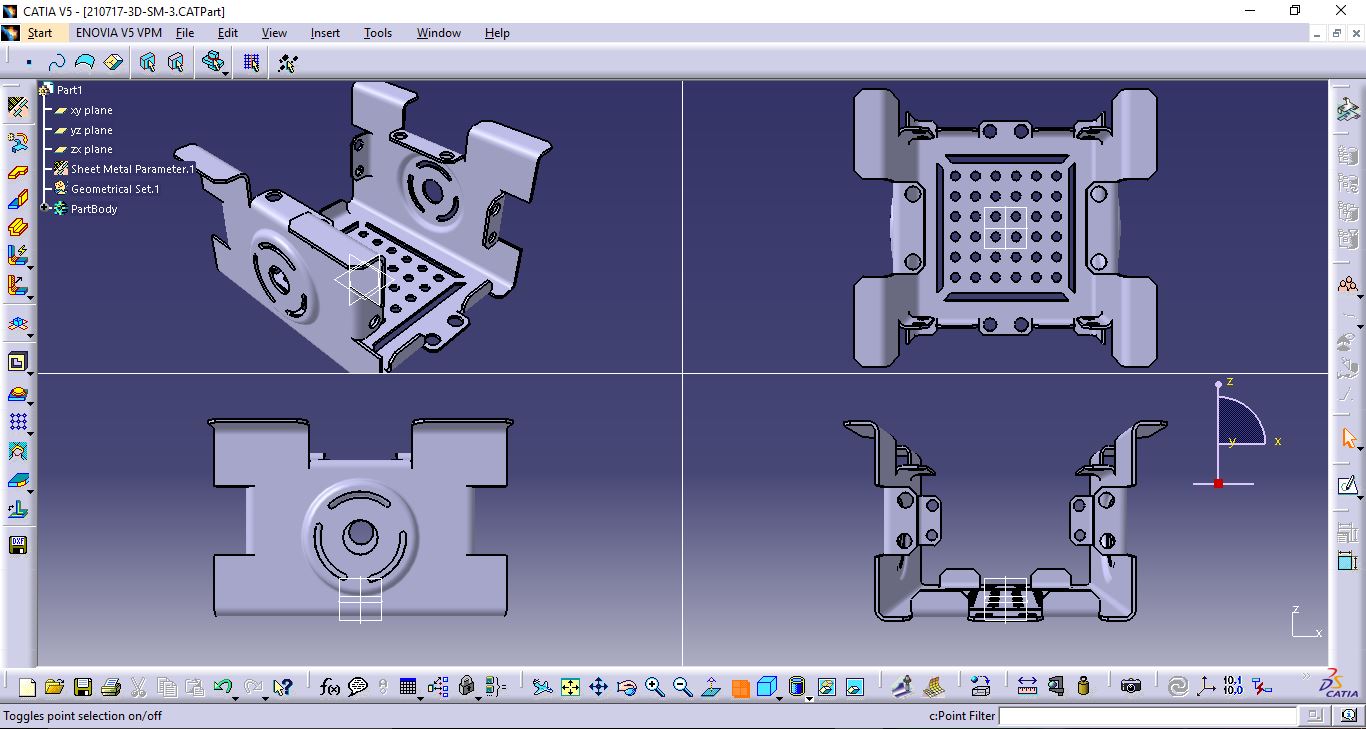Viewport: 1366px width, 729px height.
Task: Select the Zoom In magnifier icon
Action: (655, 686)
